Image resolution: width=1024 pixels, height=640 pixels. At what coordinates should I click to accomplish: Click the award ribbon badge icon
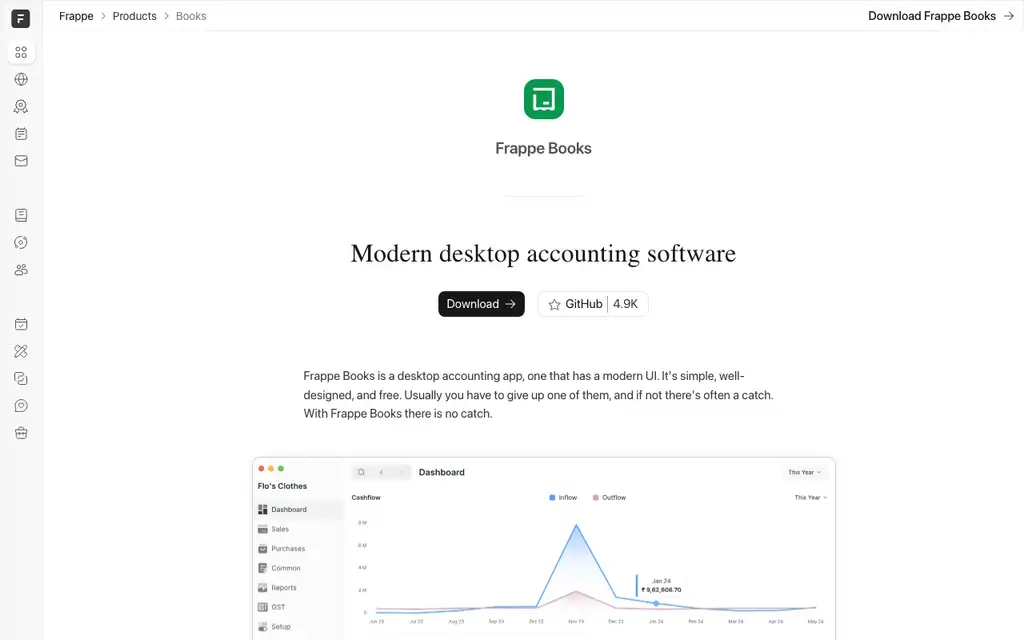(x=21, y=106)
